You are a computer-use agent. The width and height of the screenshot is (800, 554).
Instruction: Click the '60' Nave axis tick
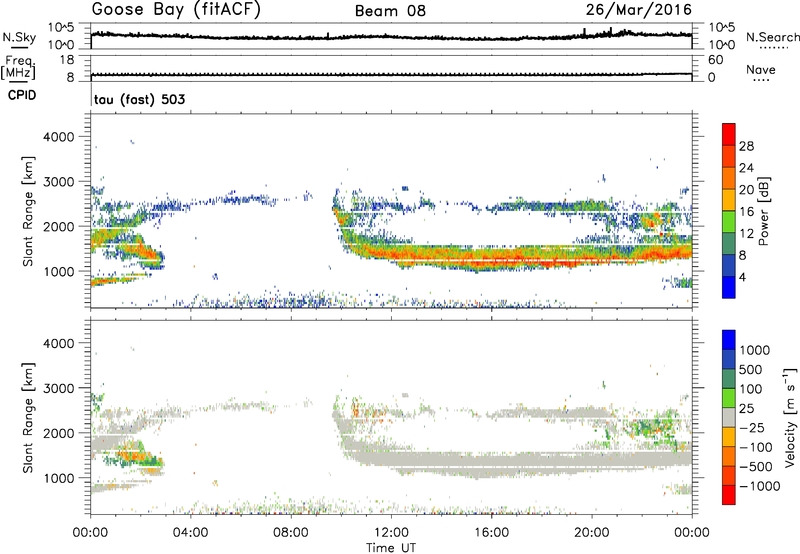click(715, 60)
